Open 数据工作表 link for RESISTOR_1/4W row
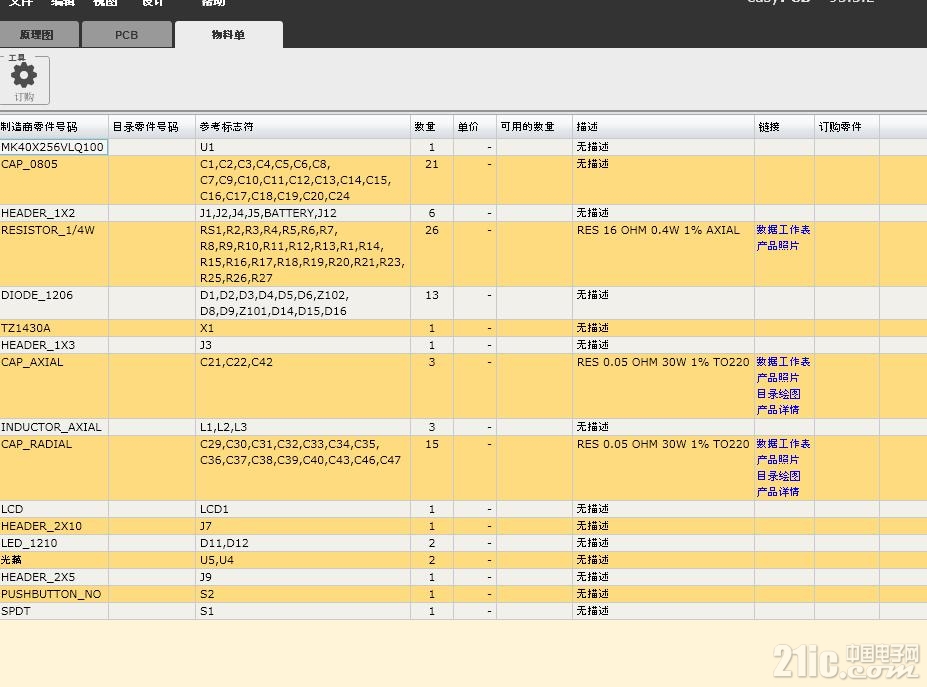The image size is (927, 687). [783, 230]
